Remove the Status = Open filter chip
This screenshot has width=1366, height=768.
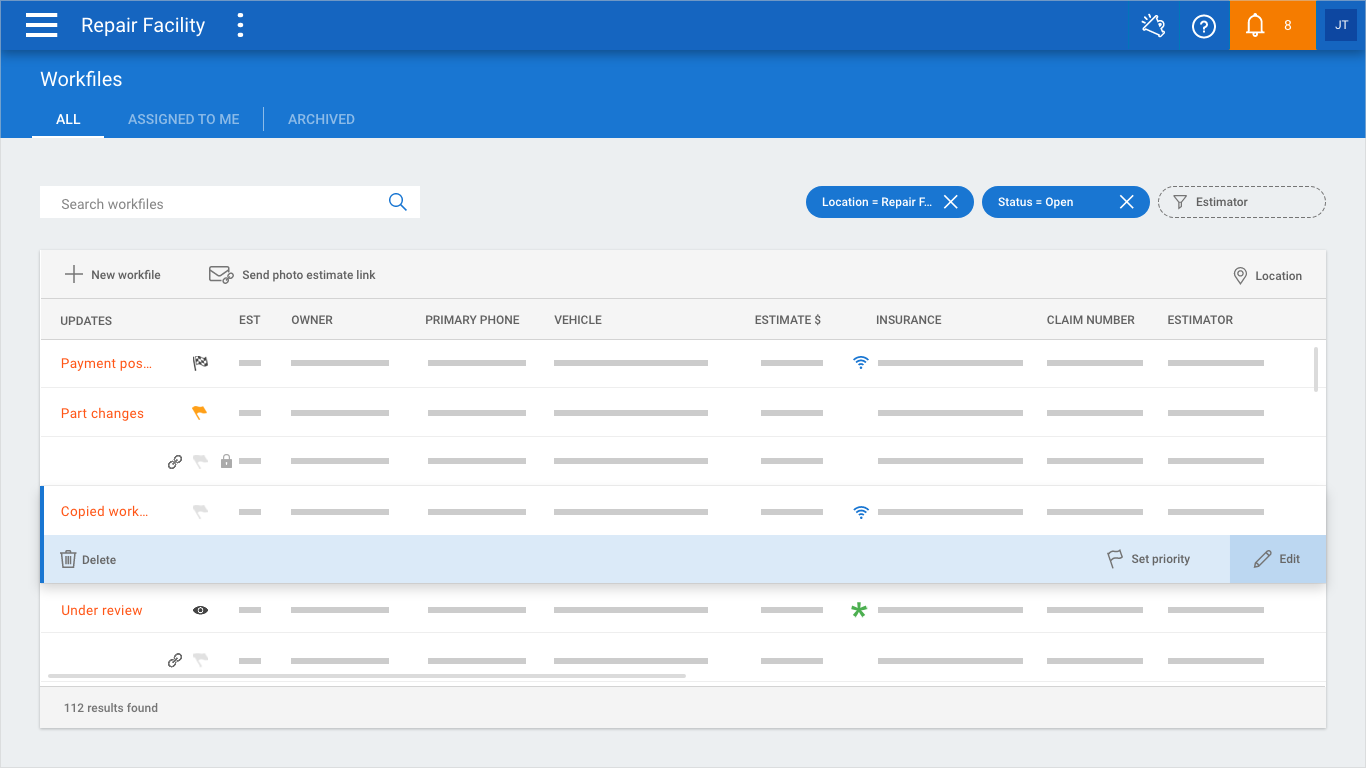pos(1127,202)
